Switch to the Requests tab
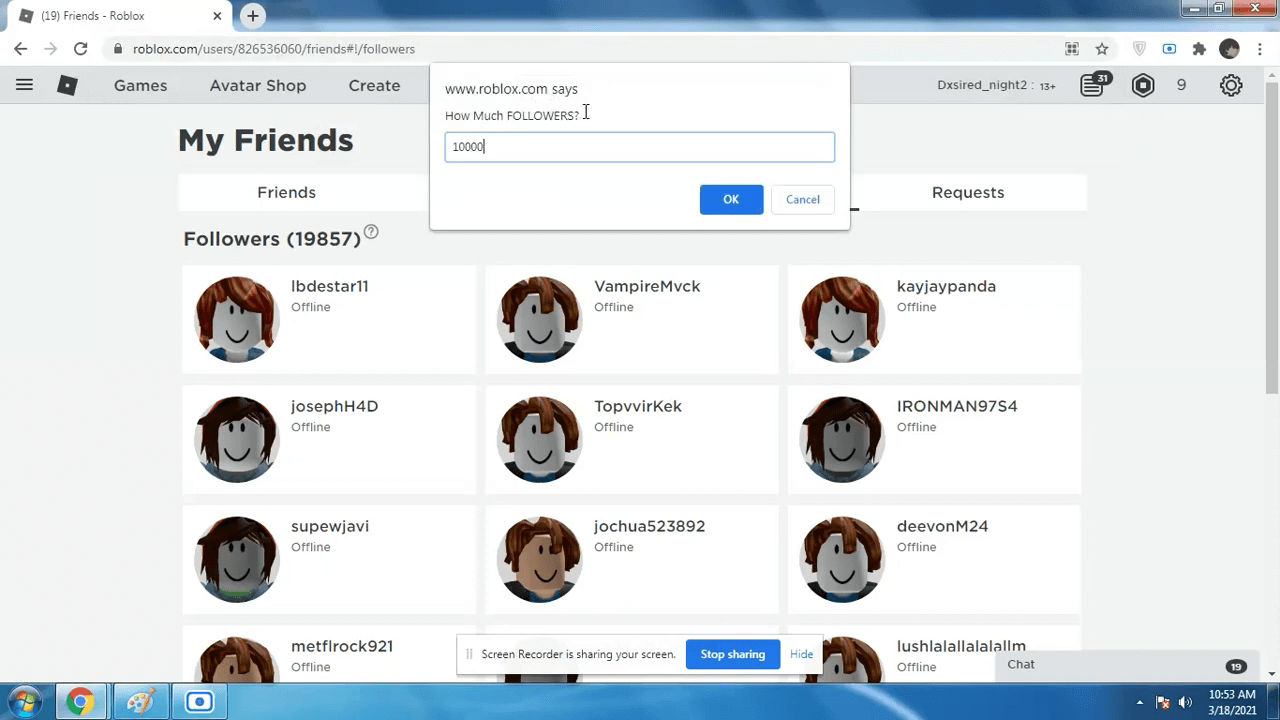 968,192
